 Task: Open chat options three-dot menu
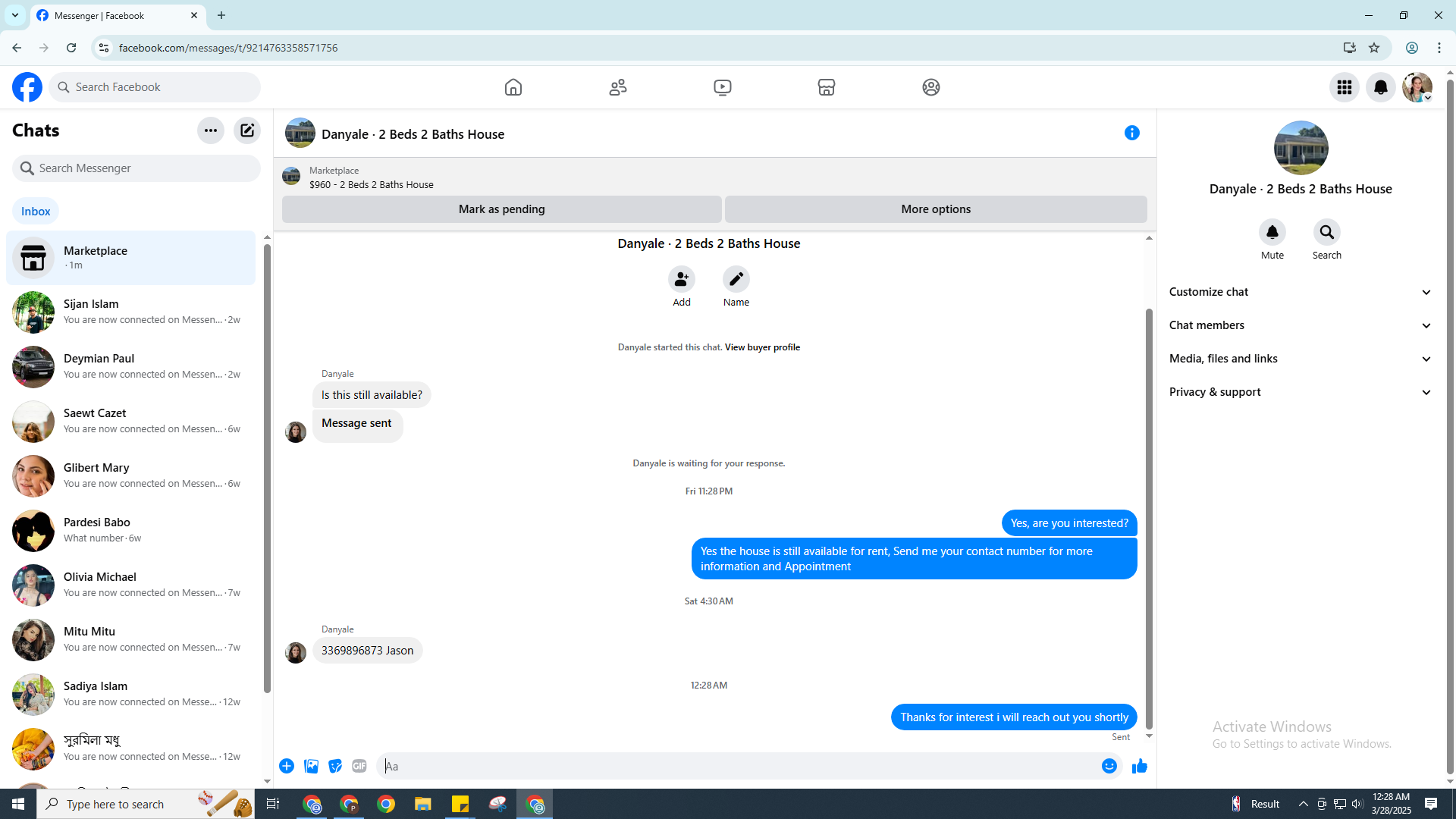tap(211, 130)
